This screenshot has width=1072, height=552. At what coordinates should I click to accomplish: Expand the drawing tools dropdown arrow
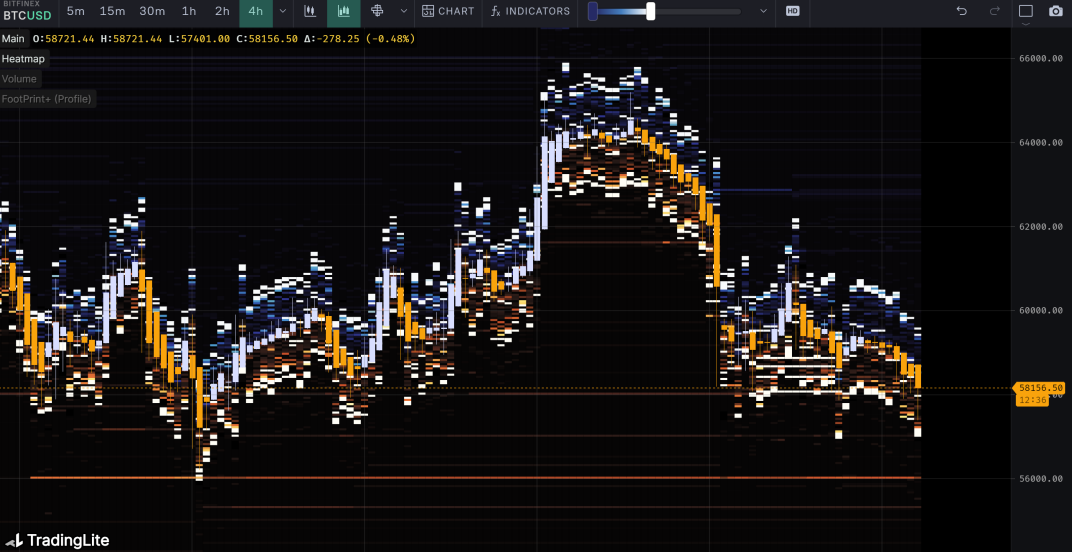403,11
